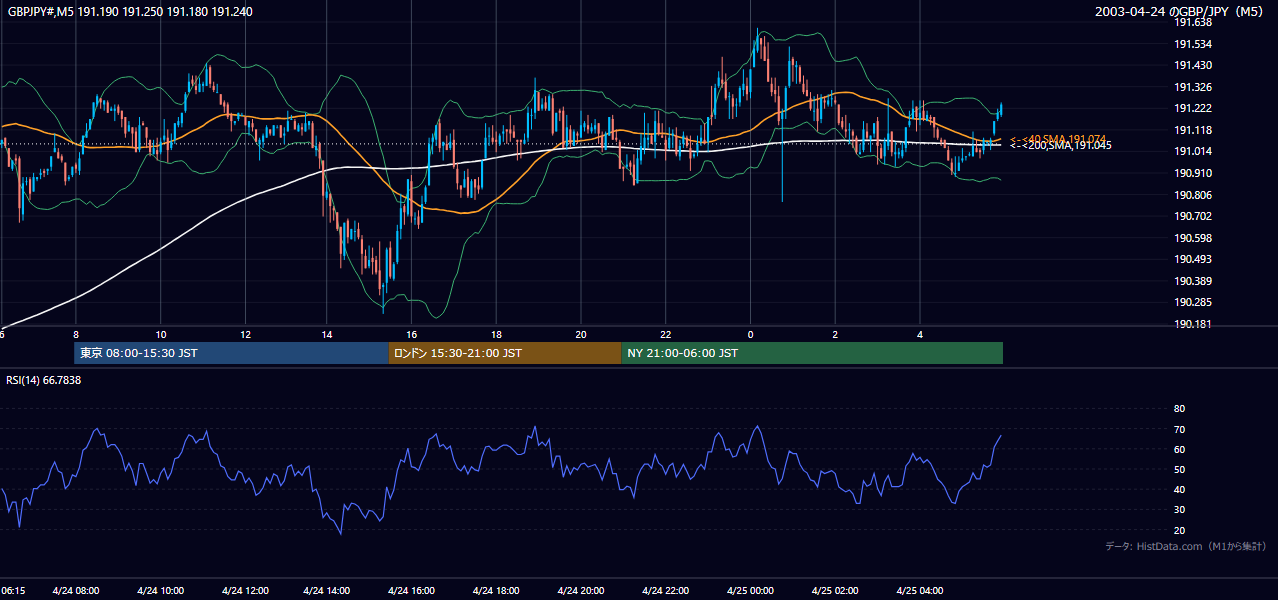This screenshot has width=1278, height=600.
Task: Click the 190.910 price axis label
Action: click(x=1195, y=173)
